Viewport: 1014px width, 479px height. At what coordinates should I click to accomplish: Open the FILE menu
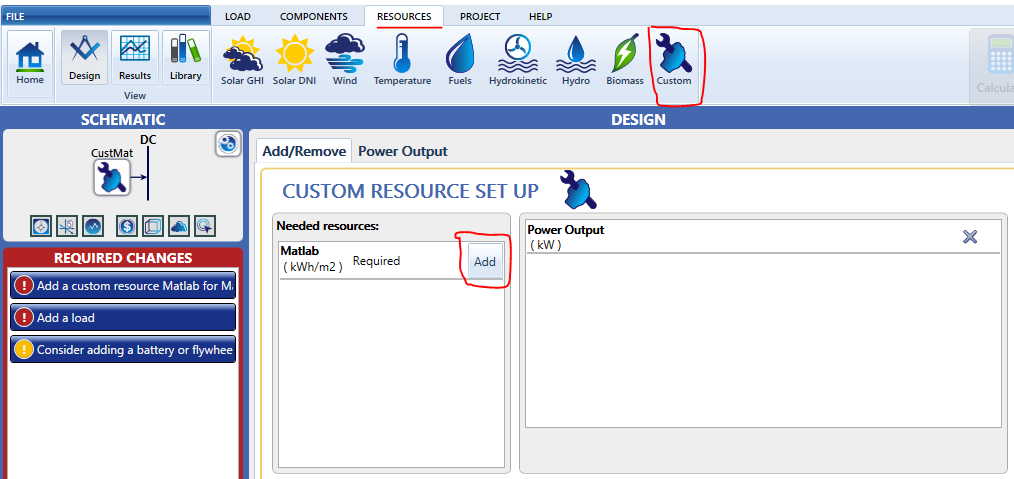pos(15,16)
